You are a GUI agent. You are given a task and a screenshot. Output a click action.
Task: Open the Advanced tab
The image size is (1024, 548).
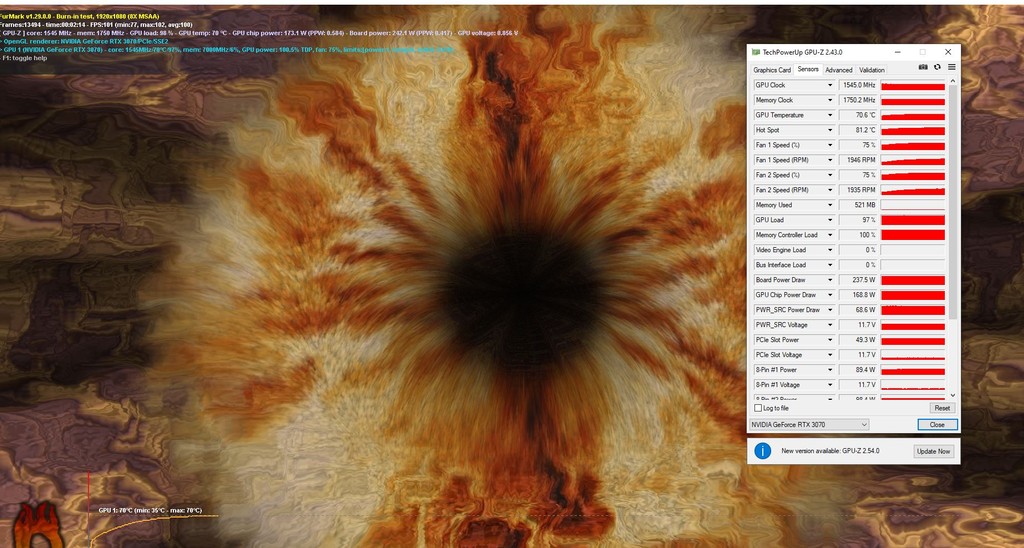tap(839, 70)
